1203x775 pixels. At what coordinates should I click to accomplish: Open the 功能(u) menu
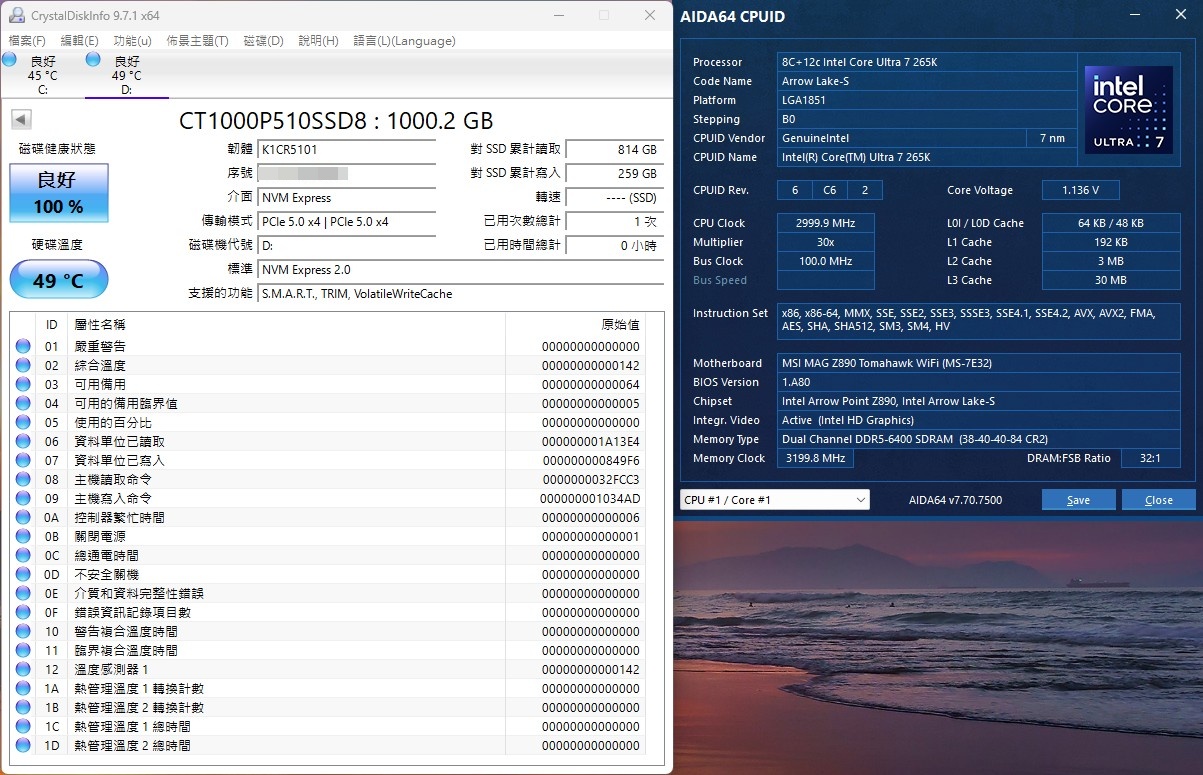(133, 41)
